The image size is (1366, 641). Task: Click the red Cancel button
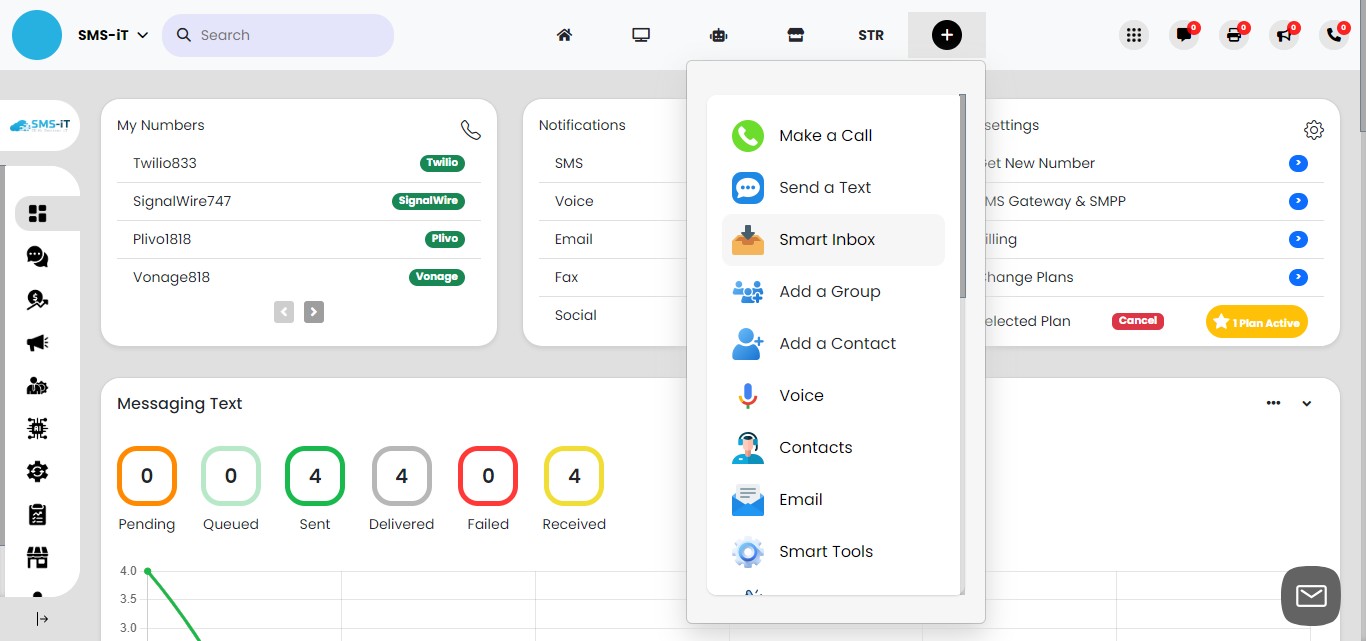tap(1138, 321)
